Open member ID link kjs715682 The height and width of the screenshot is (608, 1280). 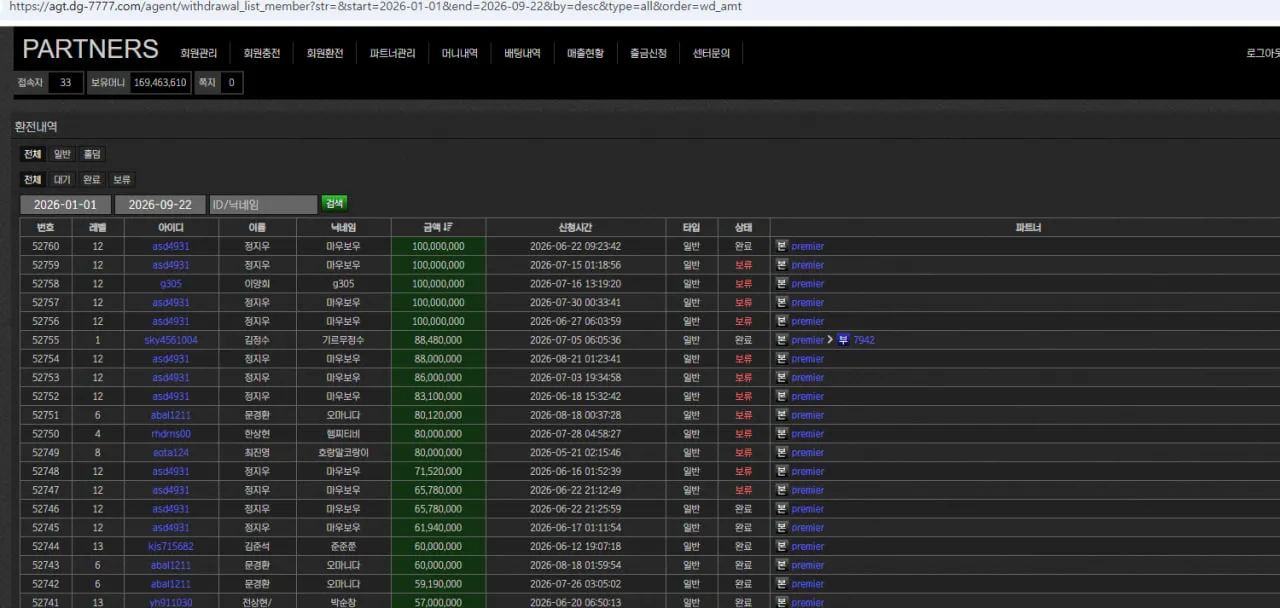[171, 547]
